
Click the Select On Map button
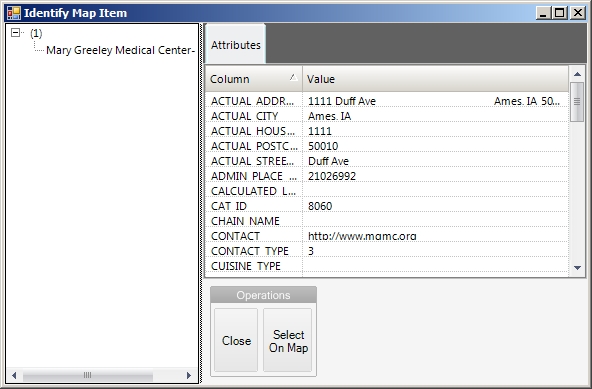click(x=288, y=340)
